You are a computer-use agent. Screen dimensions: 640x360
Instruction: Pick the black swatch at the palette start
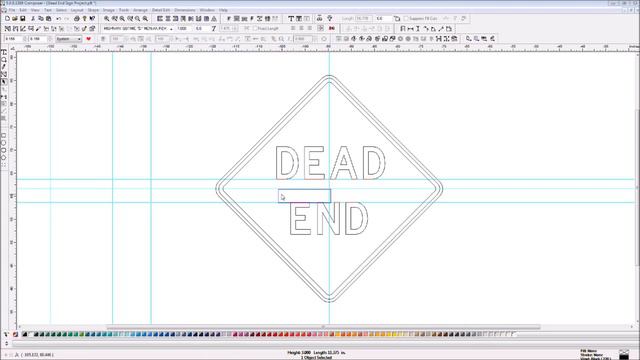(x=25, y=334)
